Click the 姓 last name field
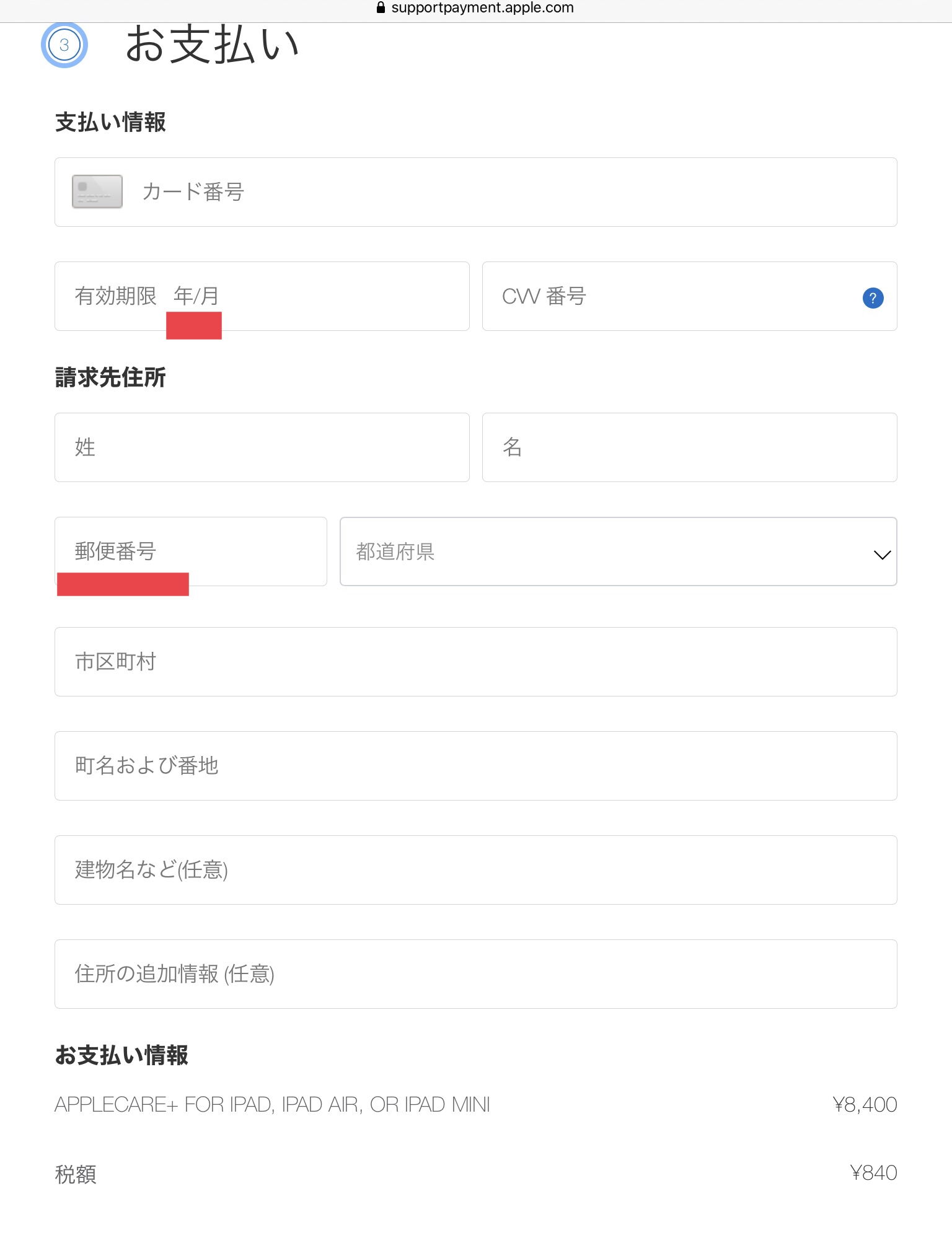 point(262,447)
